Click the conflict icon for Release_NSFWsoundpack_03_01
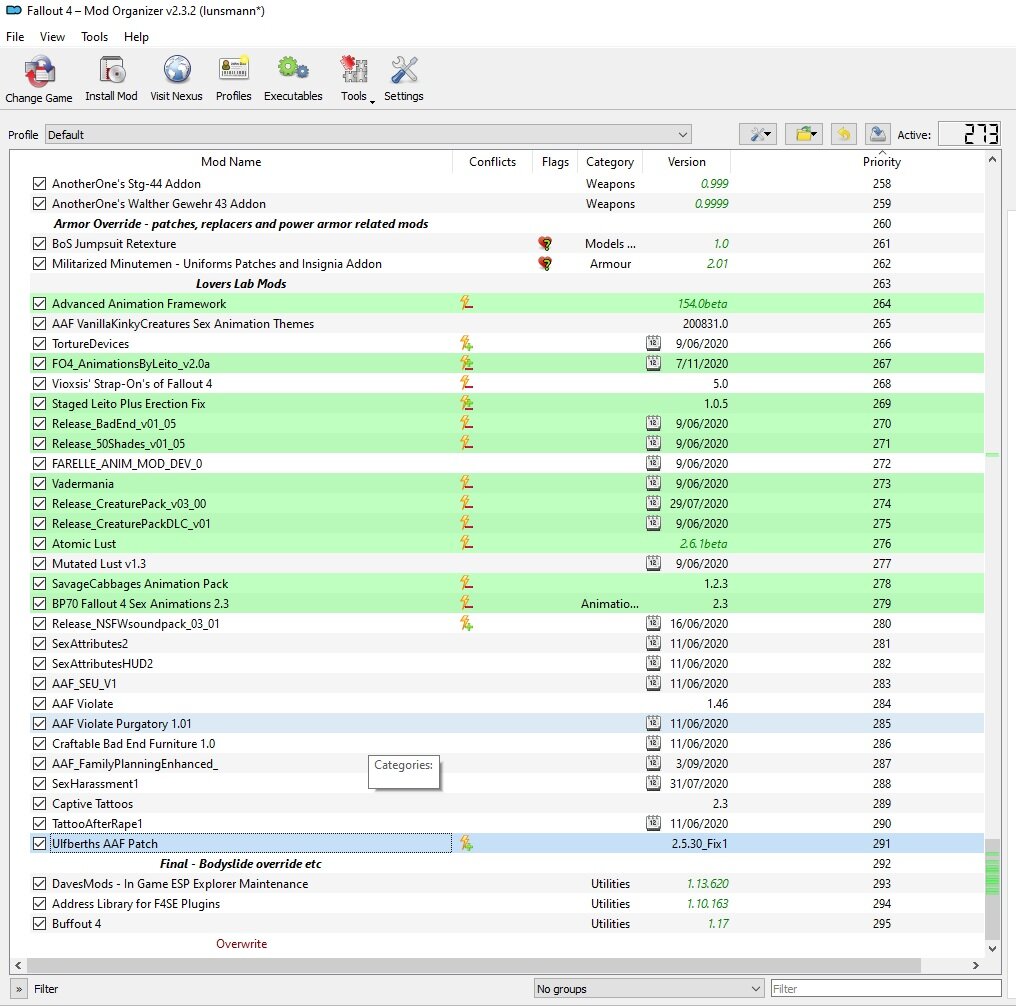Image resolution: width=1016 pixels, height=1006 pixels. pyautogui.click(x=466, y=623)
